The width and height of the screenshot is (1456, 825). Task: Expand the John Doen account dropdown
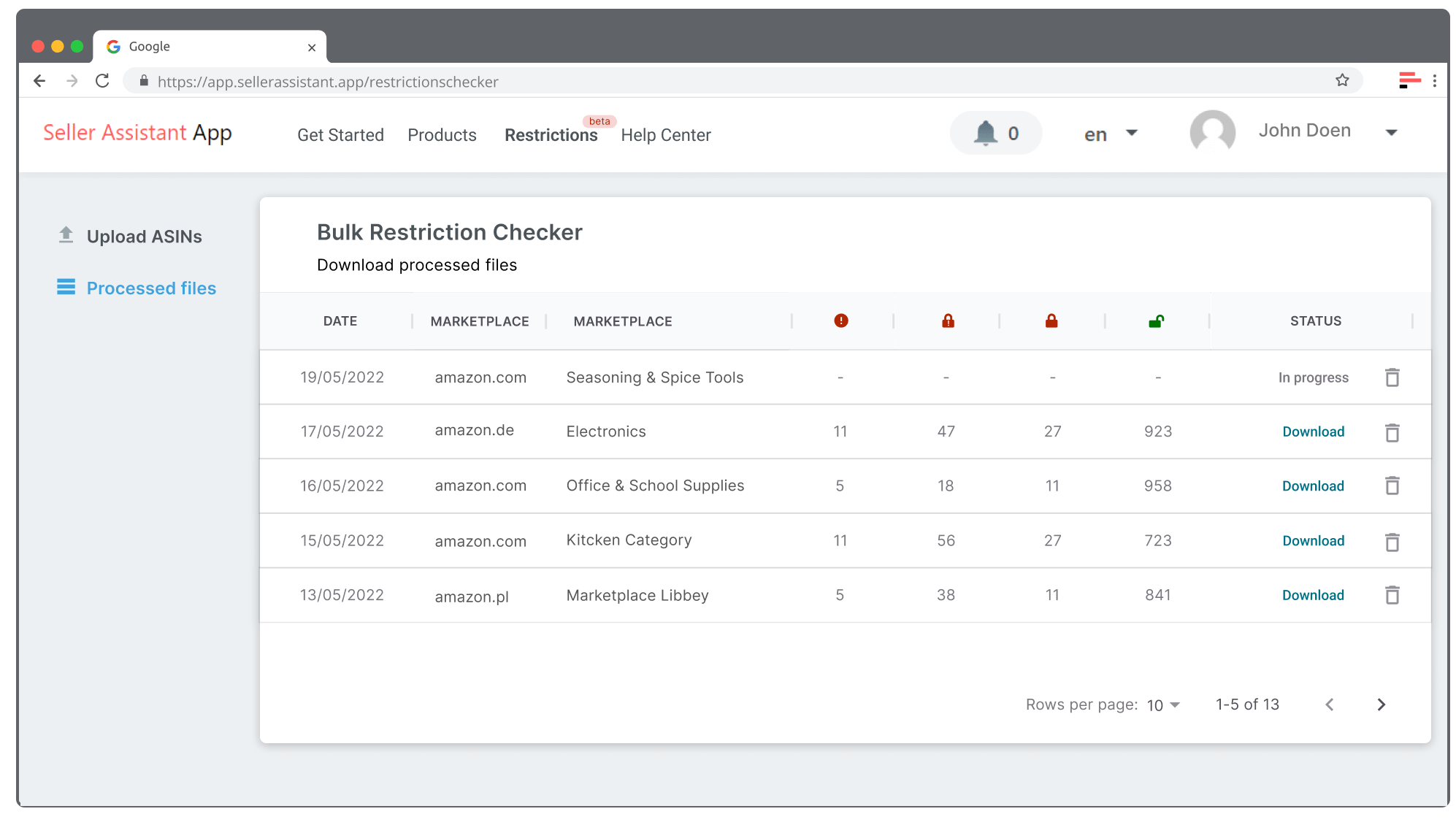coord(1392,132)
